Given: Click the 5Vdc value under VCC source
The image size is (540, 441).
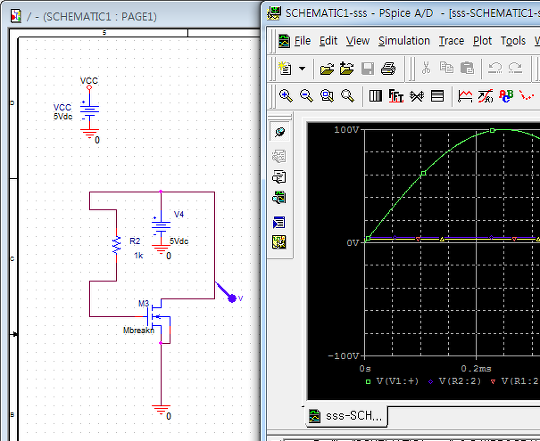Looking at the screenshot, I should click(63, 117).
